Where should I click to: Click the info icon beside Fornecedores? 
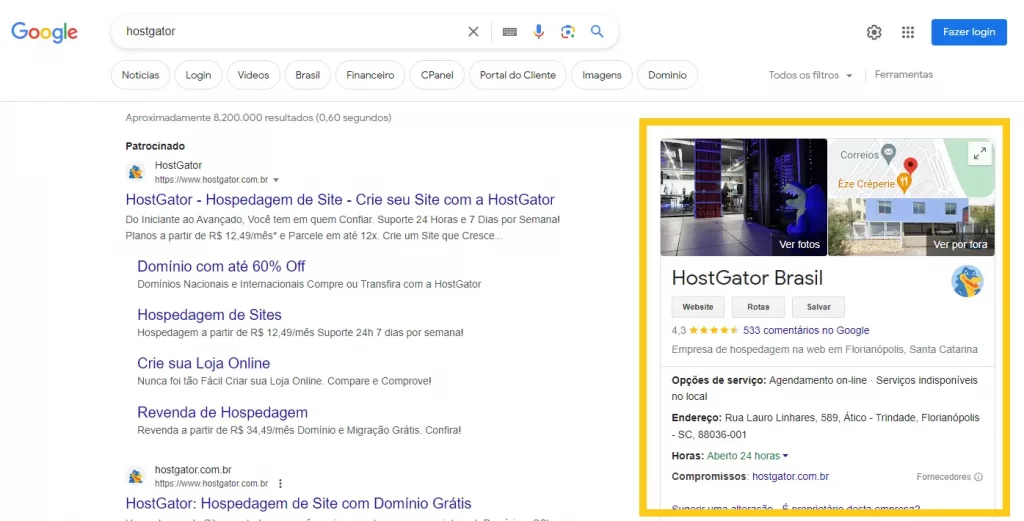coord(978,477)
